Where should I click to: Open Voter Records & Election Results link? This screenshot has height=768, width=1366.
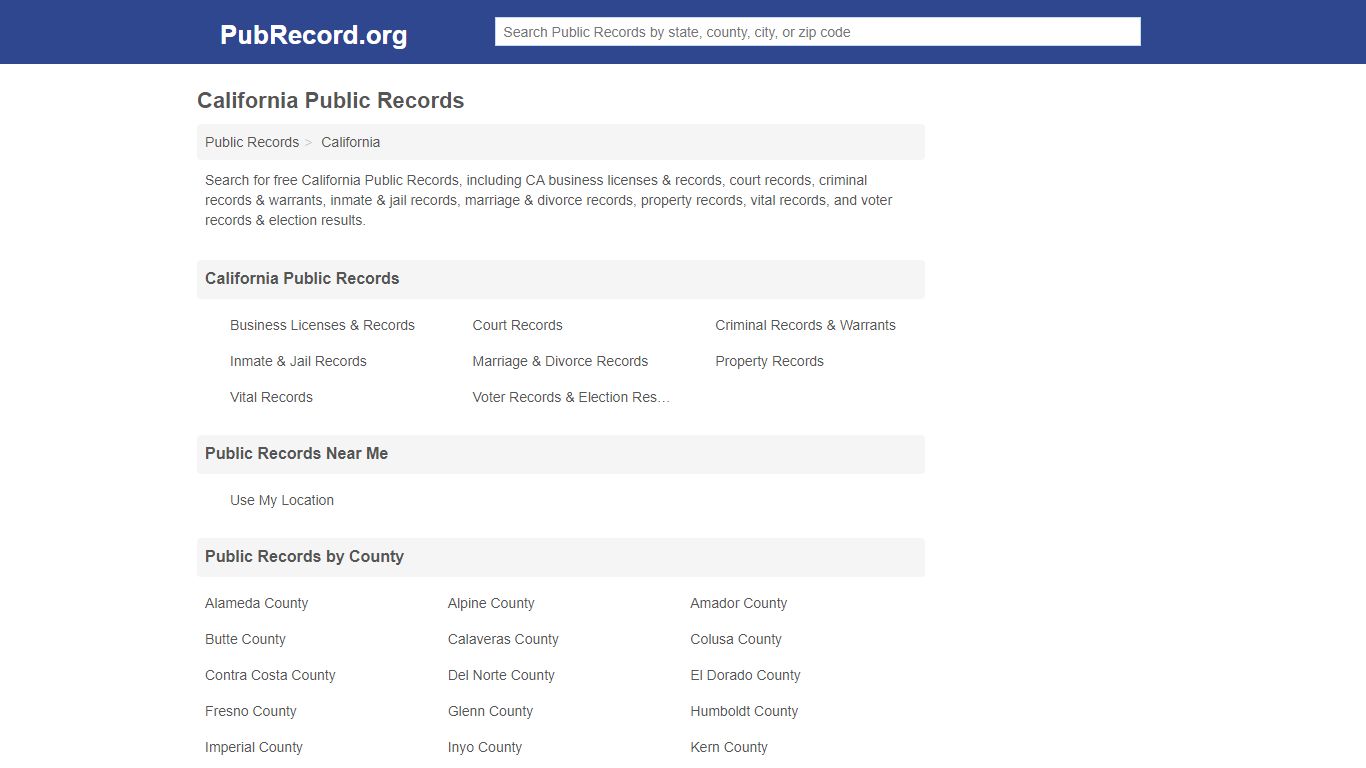[x=571, y=397]
